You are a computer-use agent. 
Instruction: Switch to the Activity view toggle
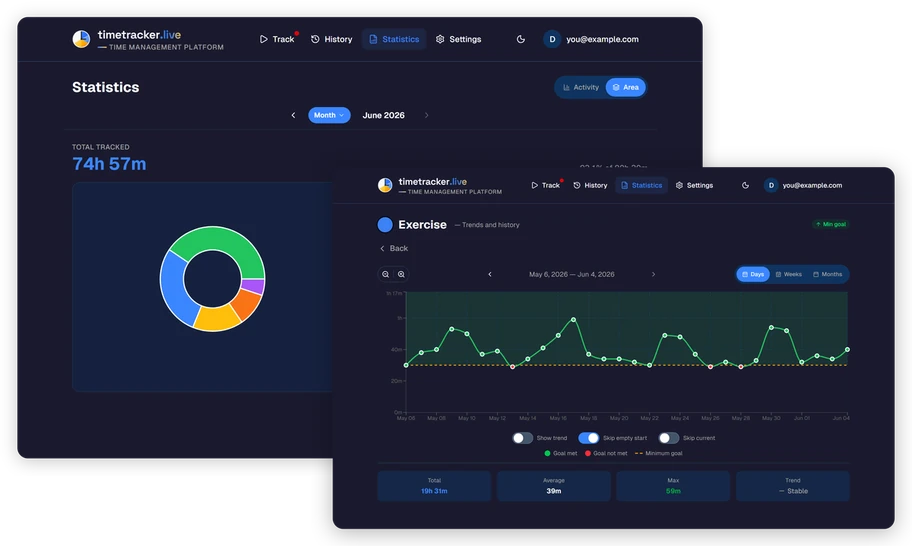point(580,87)
